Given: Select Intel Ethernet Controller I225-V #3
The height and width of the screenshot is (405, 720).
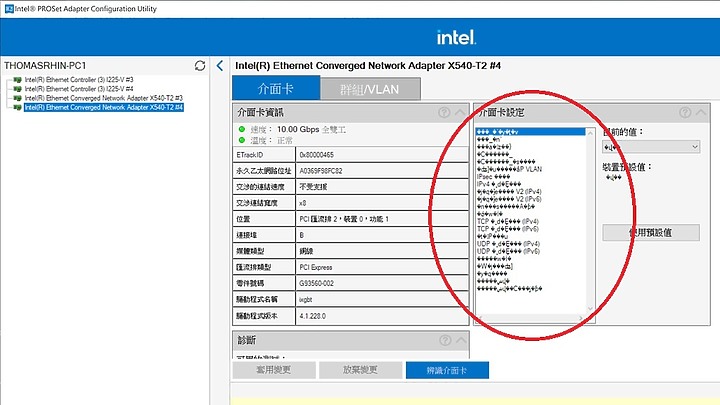Looking at the screenshot, I should coord(79,80).
